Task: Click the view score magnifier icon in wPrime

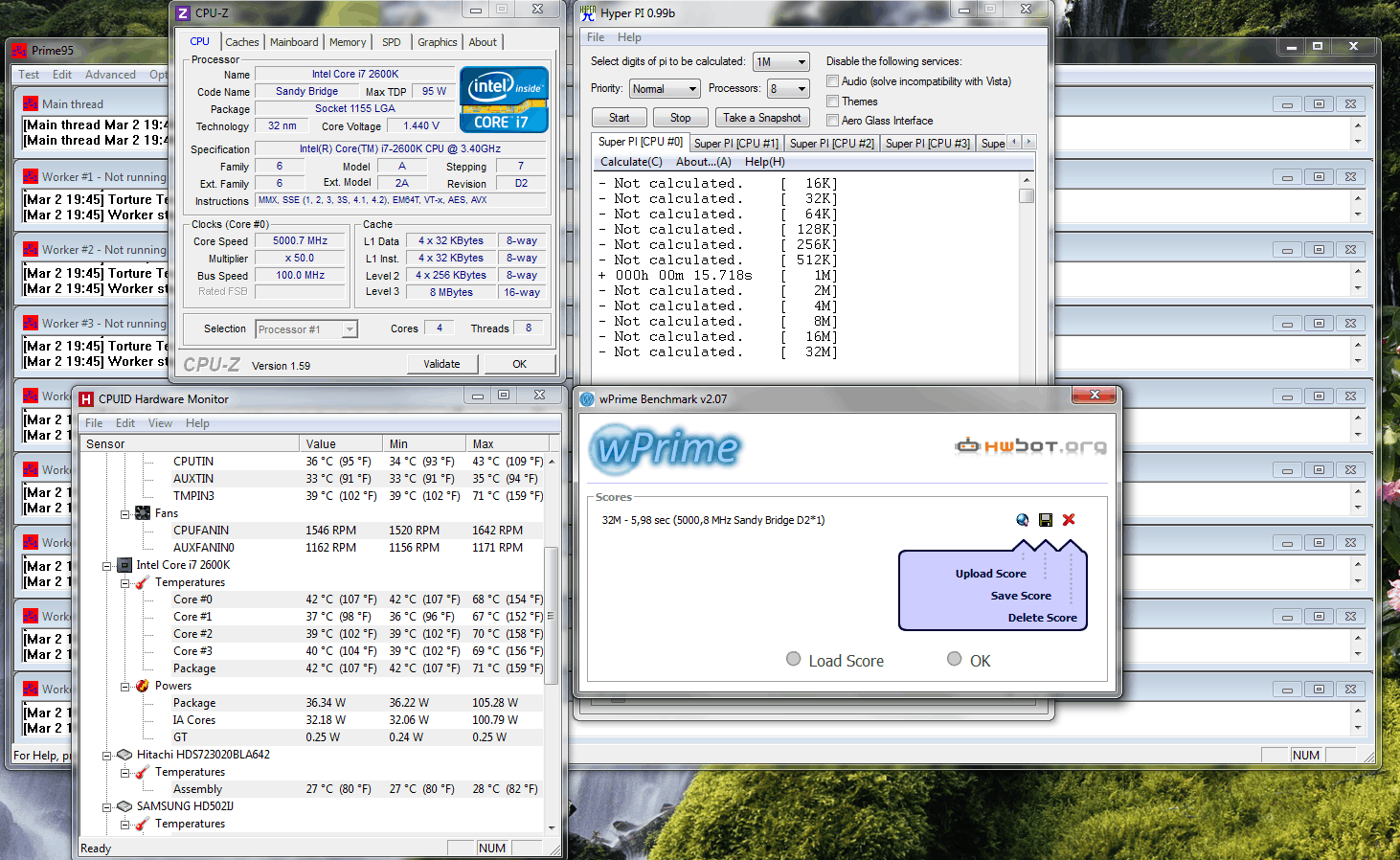Action: pyautogui.click(x=1022, y=520)
